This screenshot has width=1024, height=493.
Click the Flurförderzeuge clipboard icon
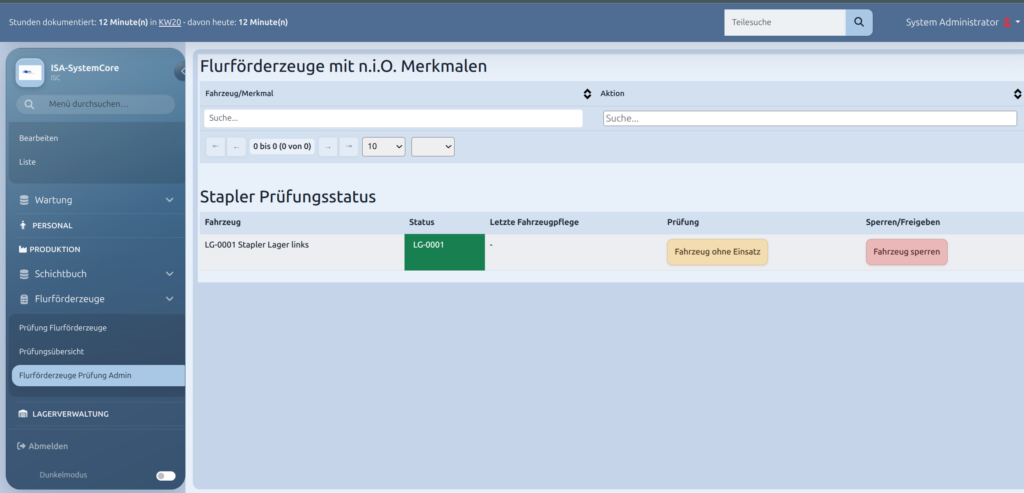(24, 299)
